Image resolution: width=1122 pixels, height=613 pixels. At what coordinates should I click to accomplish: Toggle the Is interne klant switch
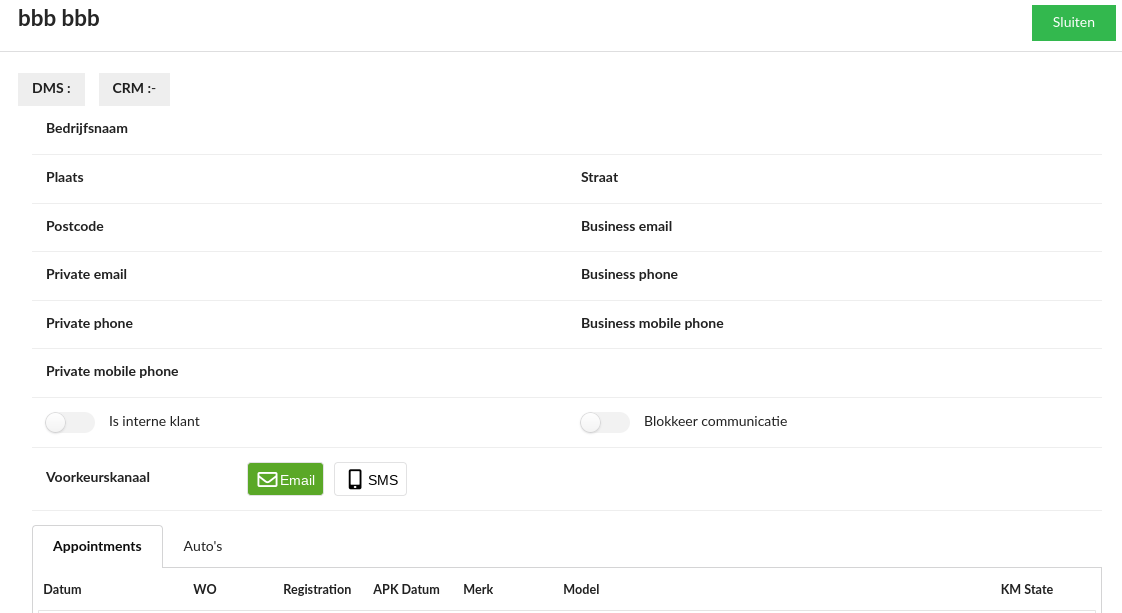tap(69, 422)
